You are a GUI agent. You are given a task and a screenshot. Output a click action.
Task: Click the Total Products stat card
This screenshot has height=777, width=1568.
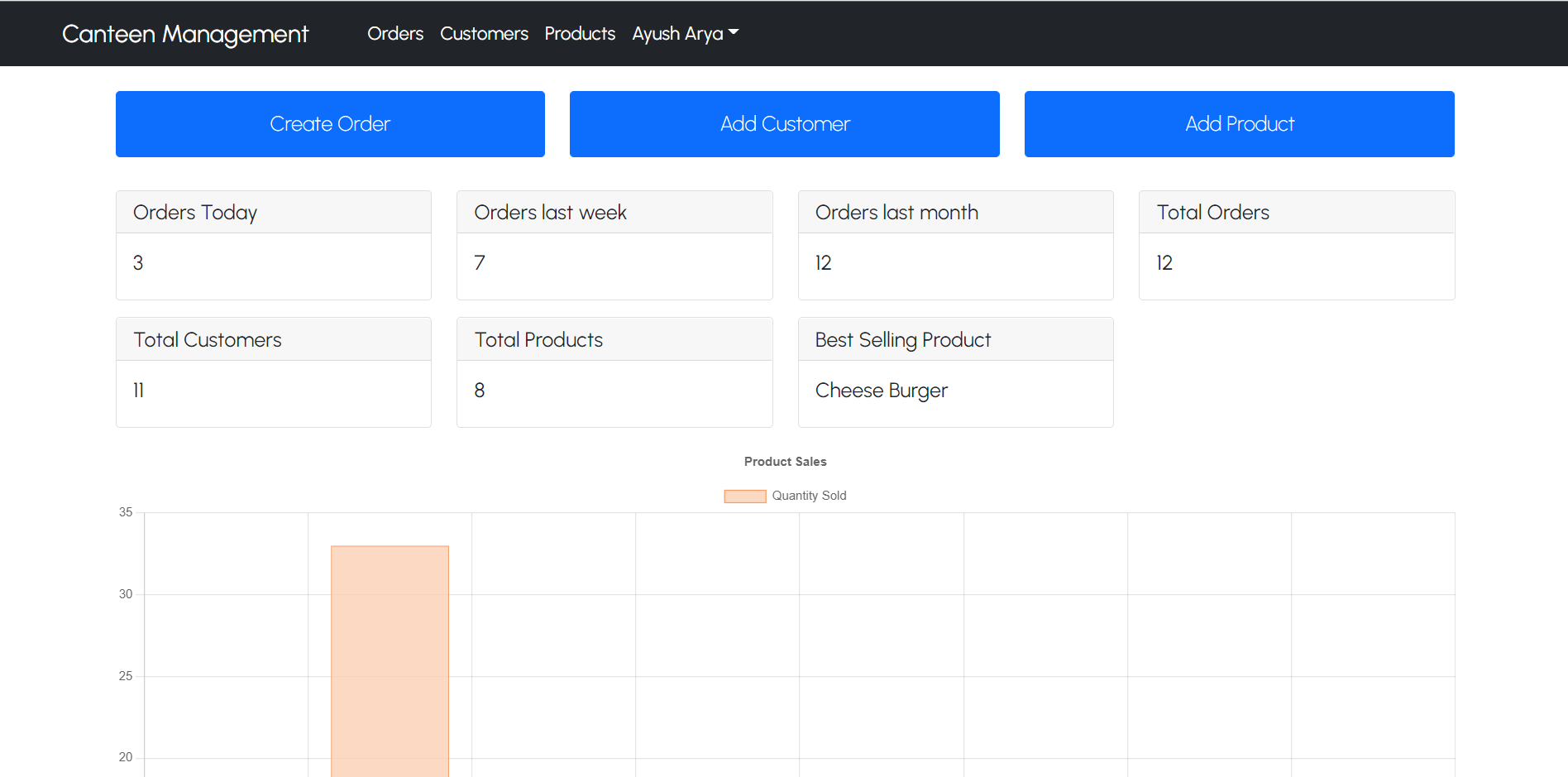click(x=614, y=372)
